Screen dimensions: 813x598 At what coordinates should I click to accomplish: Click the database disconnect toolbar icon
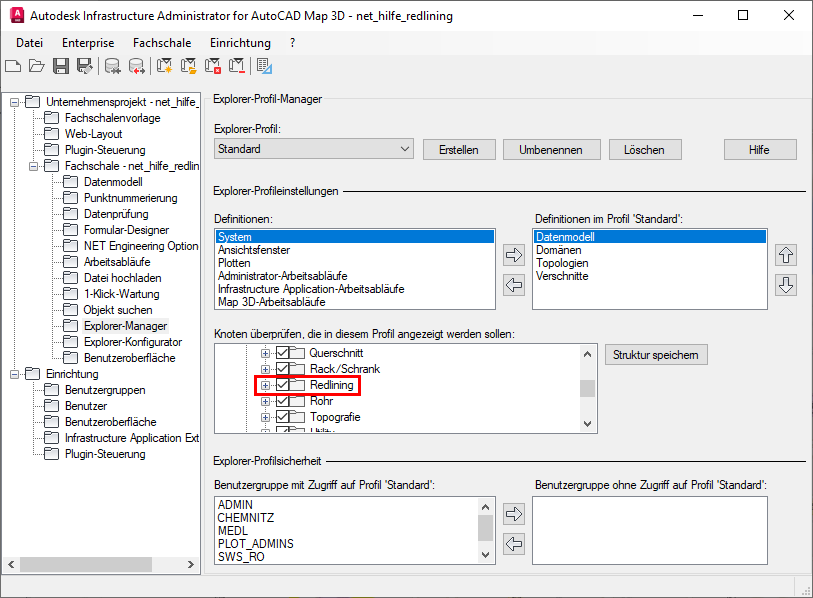pos(137,66)
